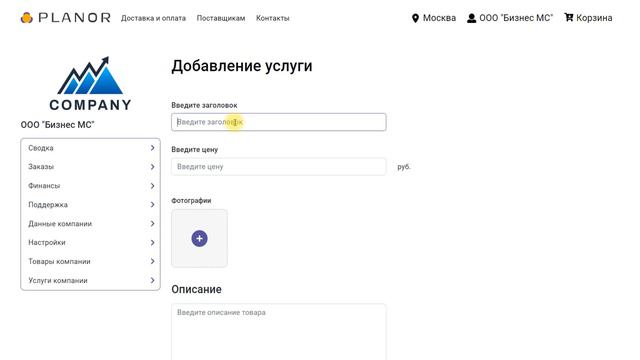This screenshot has width=640, height=360.
Task: Add a photo with the purple plus icon
Action: (199, 238)
